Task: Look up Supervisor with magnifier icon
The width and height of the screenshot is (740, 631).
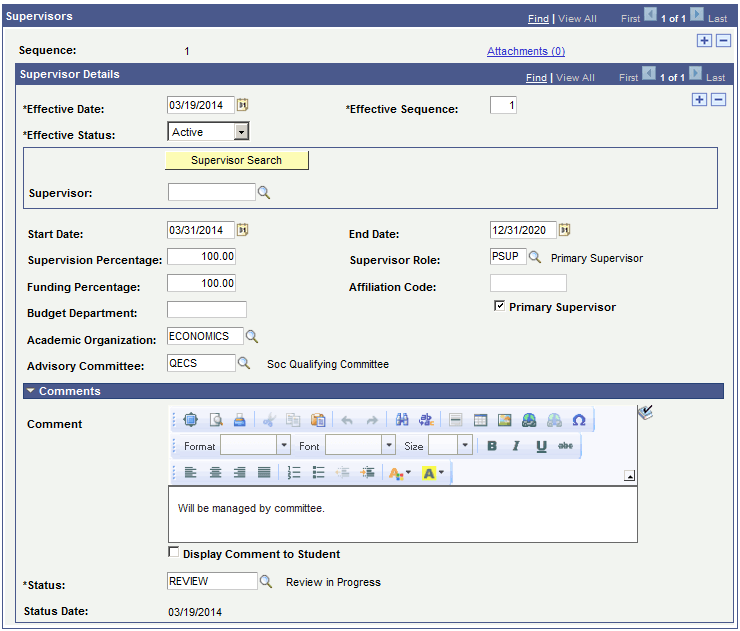Action: [264, 193]
